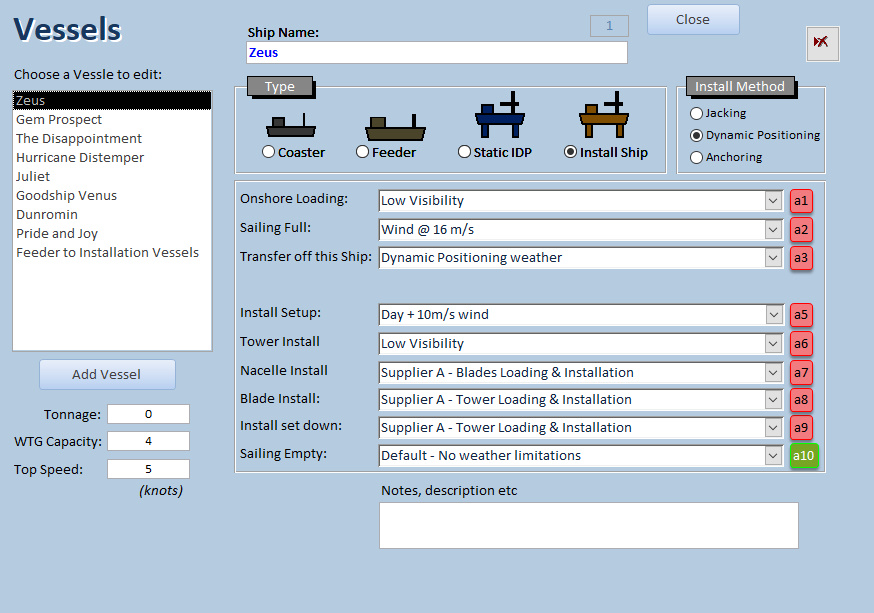Select Dunromin in the vessel list
The height and width of the screenshot is (613, 874).
point(112,214)
